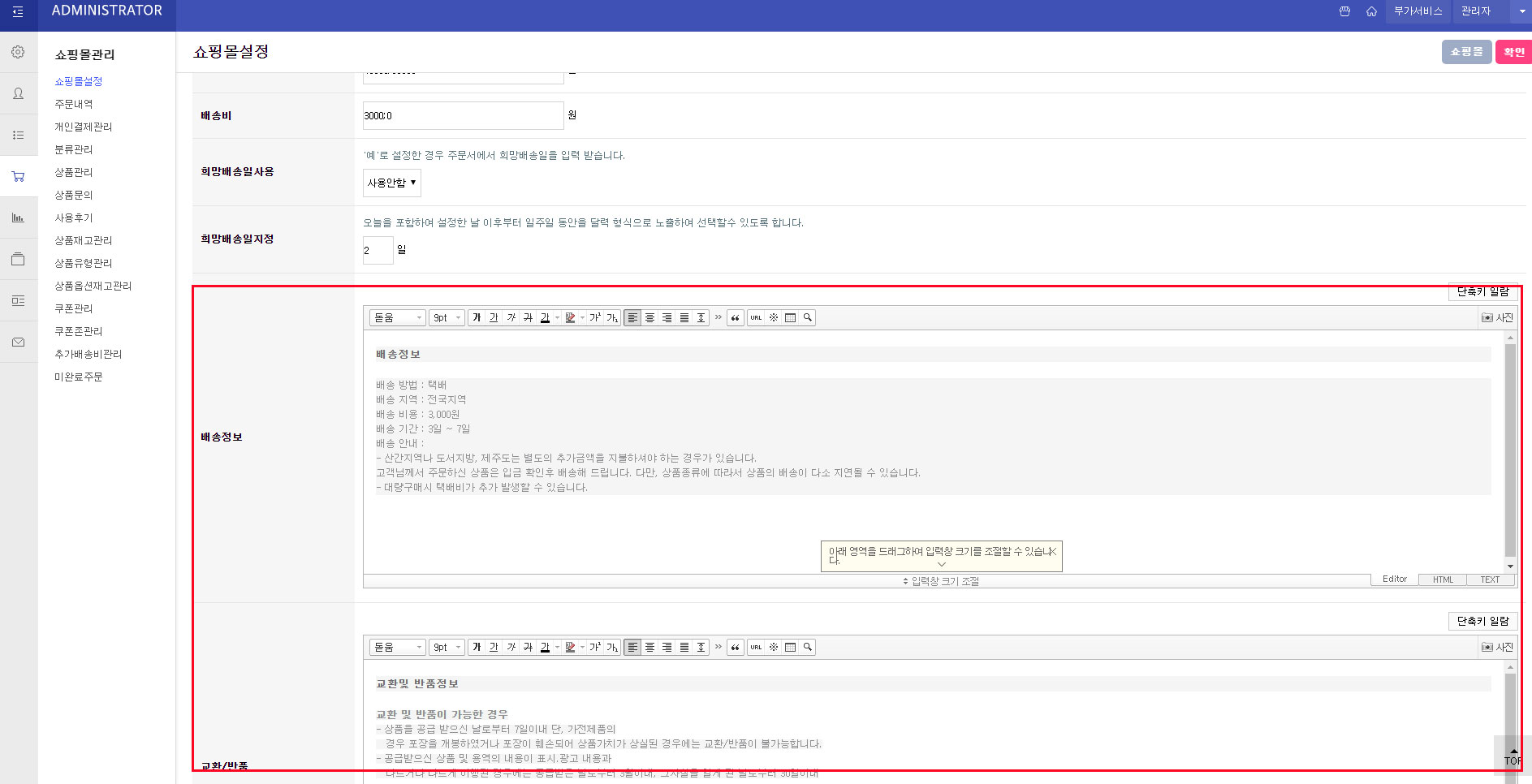The image size is (1532, 784).
Task: Switch 배송정보 editor to Editor mode
Action: point(1395,579)
